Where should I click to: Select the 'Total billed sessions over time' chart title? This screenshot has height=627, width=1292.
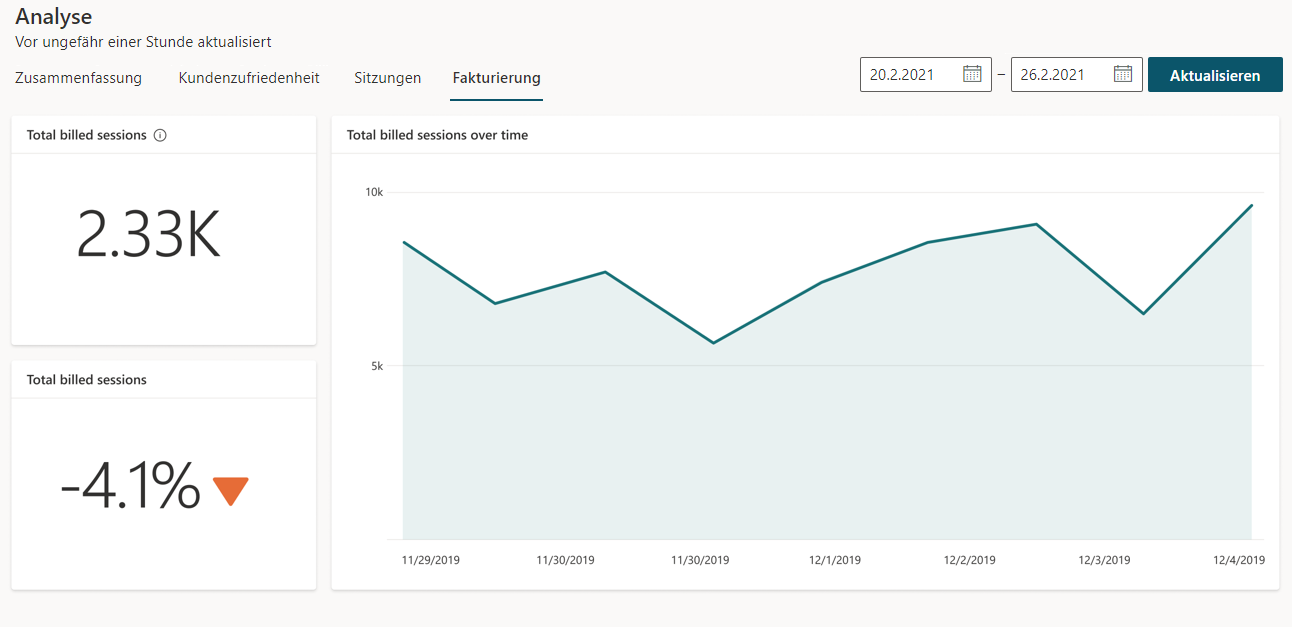click(x=437, y=135)
